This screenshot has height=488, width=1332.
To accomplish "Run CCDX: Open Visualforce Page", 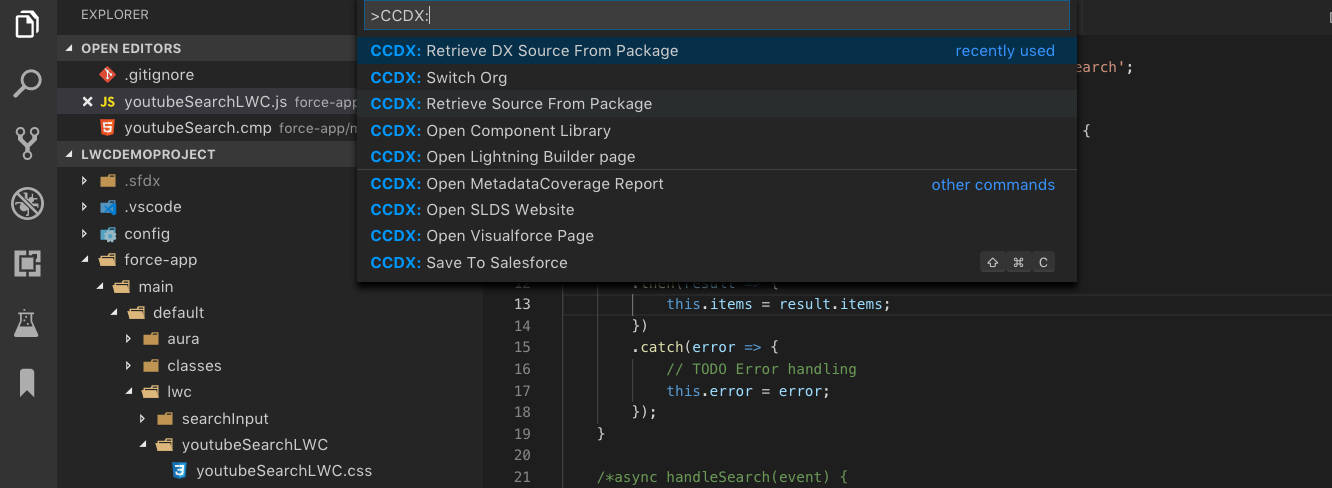I will [x=716, y=236].
